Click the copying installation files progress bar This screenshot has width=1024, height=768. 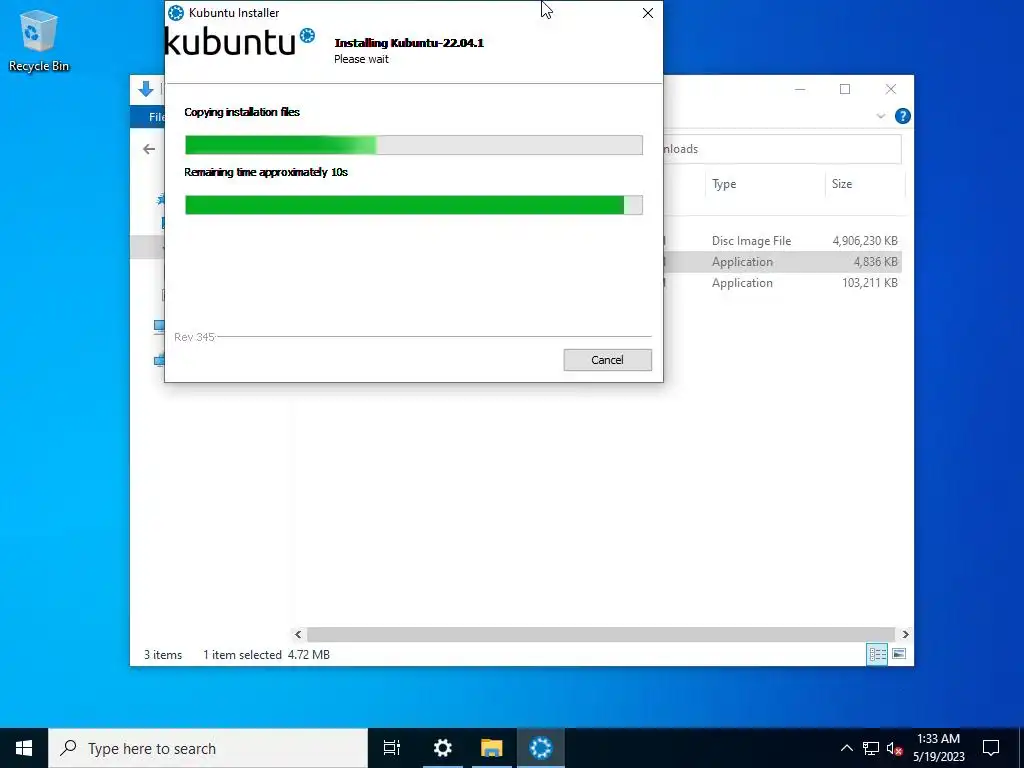point(413,145)
